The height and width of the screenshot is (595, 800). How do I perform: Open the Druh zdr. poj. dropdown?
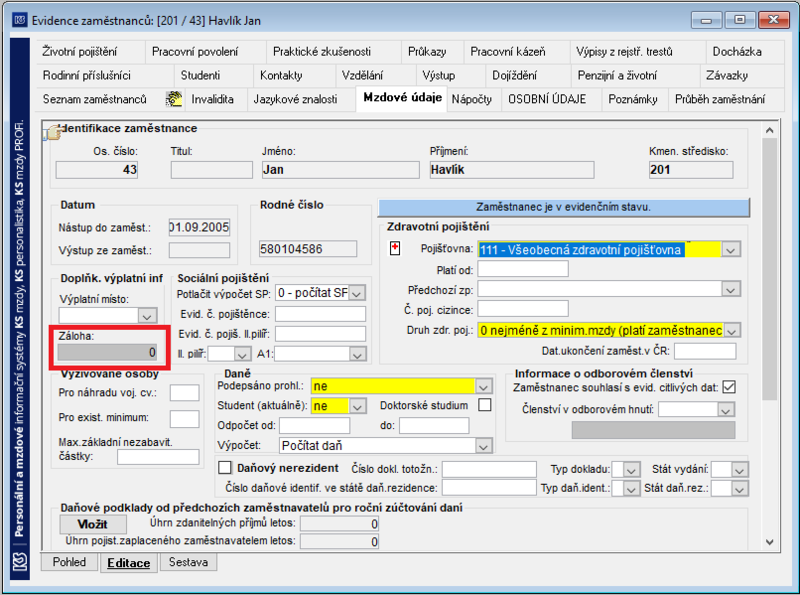pos(732,331)
